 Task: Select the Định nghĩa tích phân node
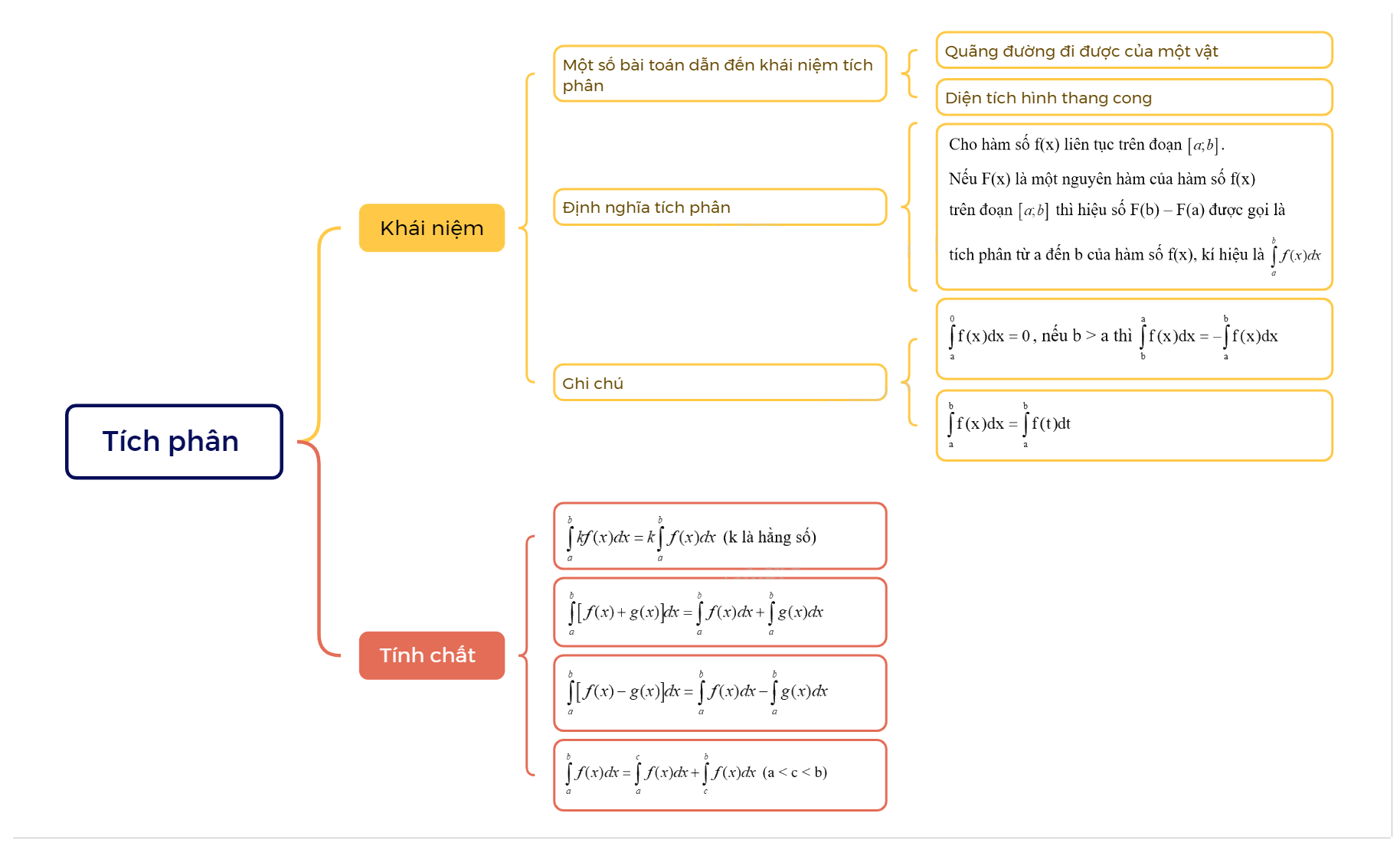click(719, 207)
